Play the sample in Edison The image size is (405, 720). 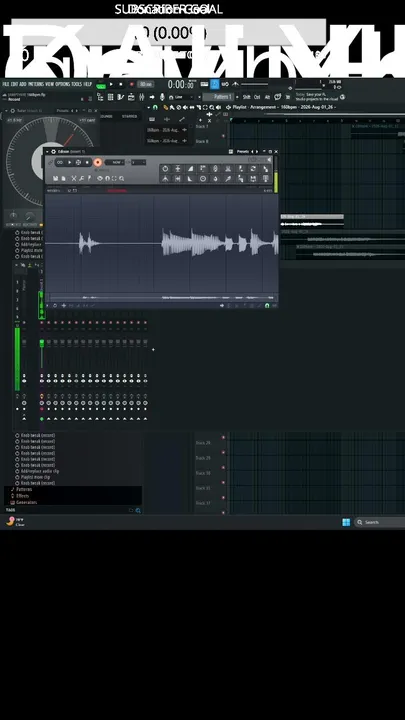pyautogui.click(x=70, y=162)
